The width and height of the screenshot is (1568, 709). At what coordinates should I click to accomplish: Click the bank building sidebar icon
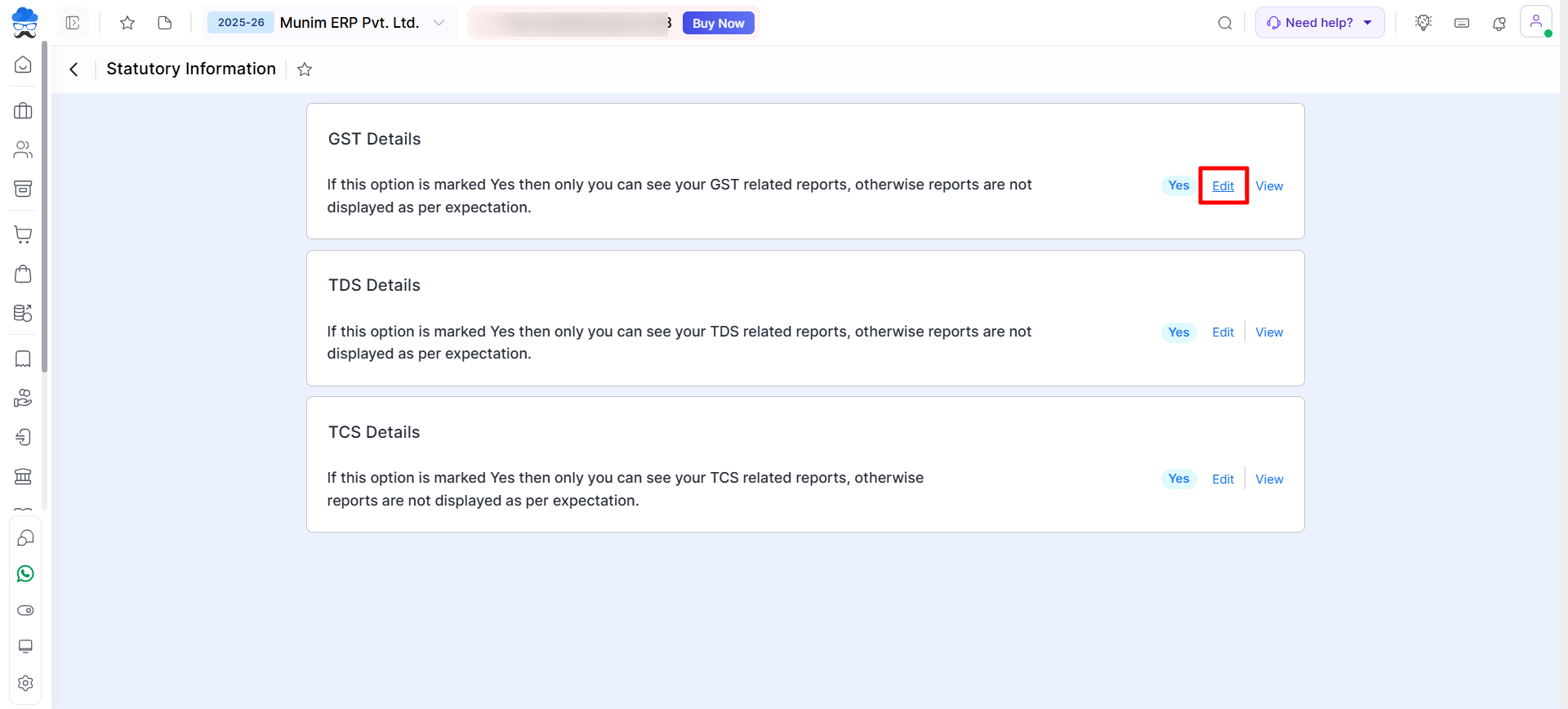pyautogui.click(x=24, y=476)
